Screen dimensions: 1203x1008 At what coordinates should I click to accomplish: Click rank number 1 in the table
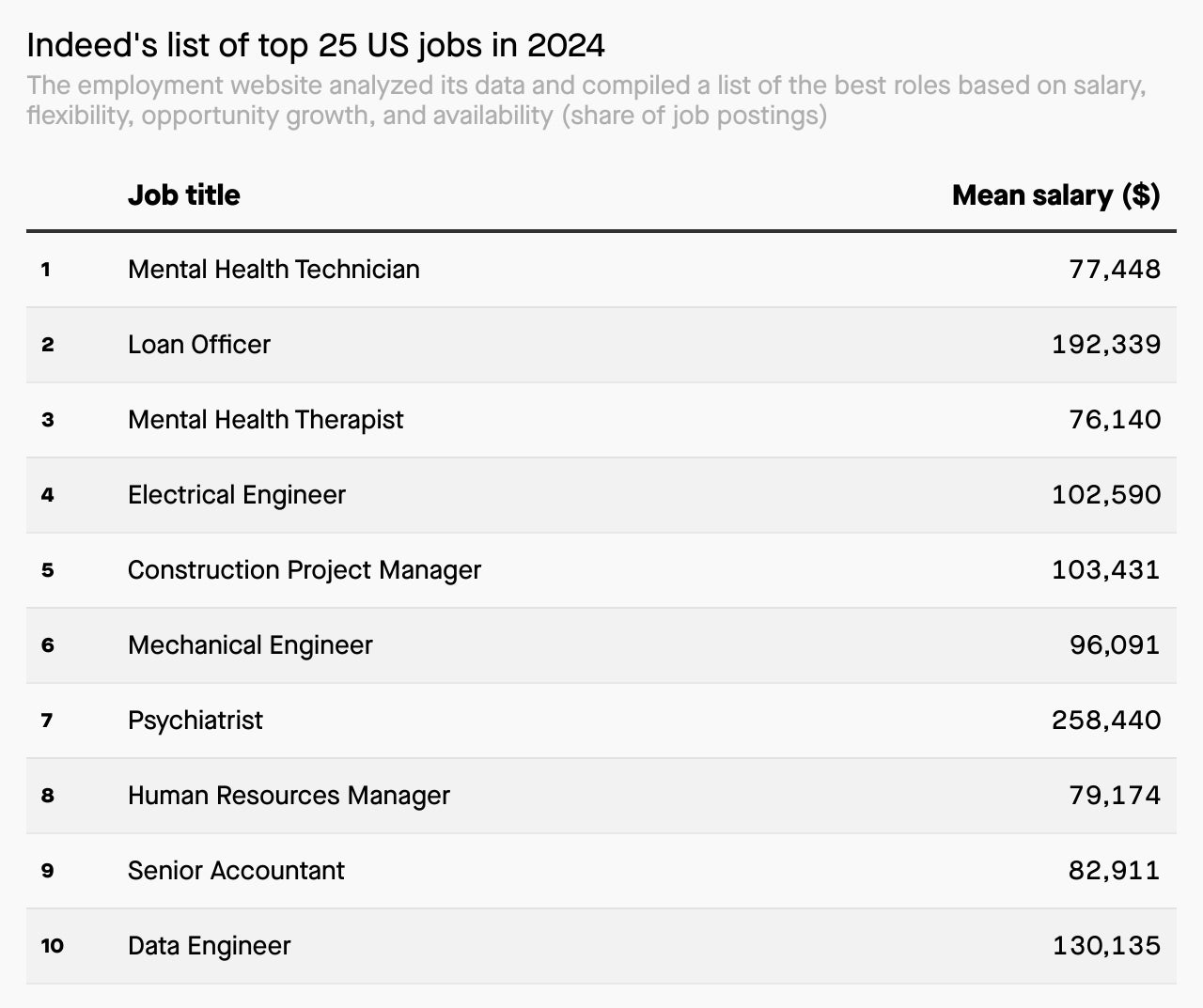point(46,270)
